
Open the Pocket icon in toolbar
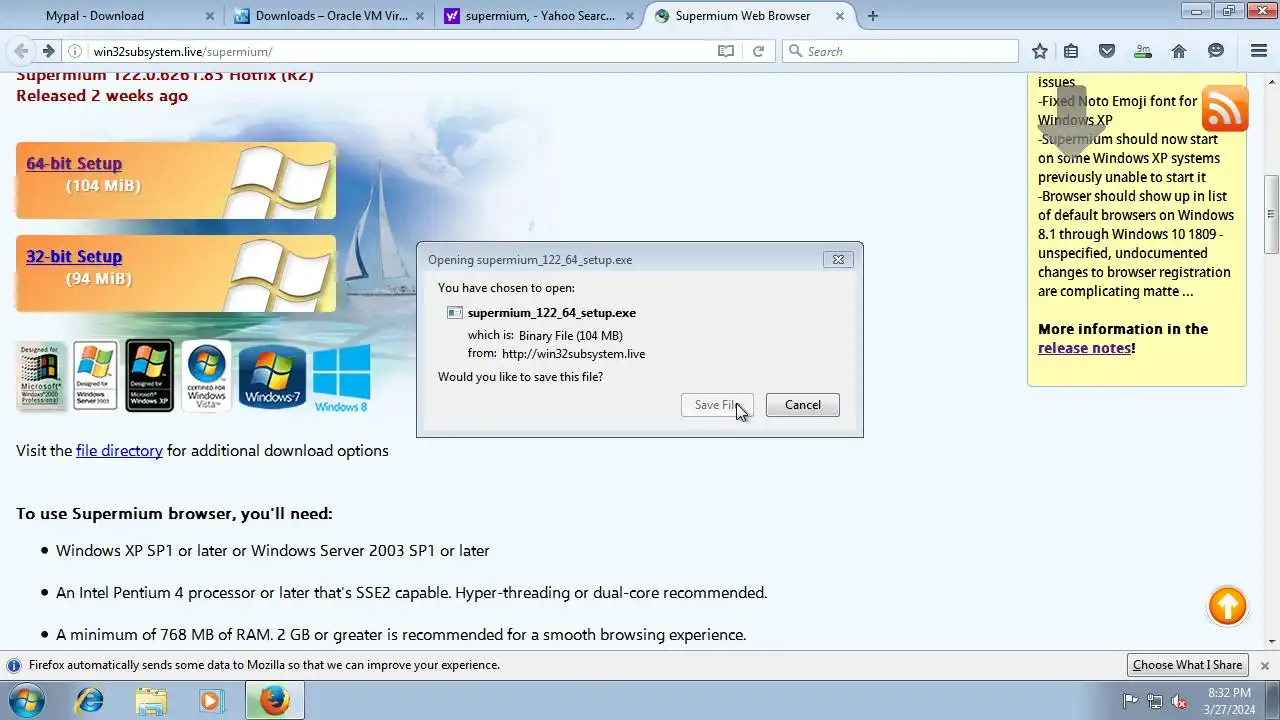click(1107, 51)
